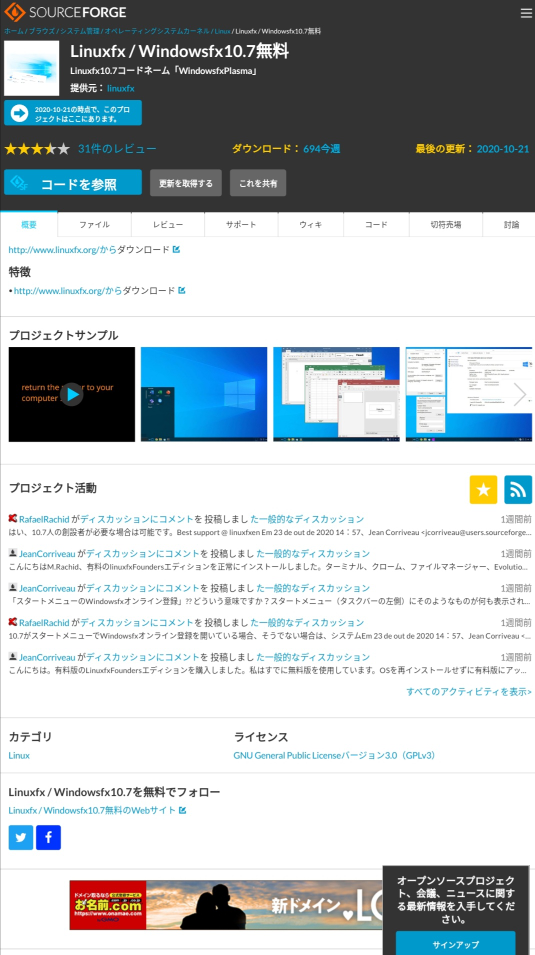Click avatar icon of first RafaelRachid entry
Viewport: 535px width, 955px height.
(12, 518)
